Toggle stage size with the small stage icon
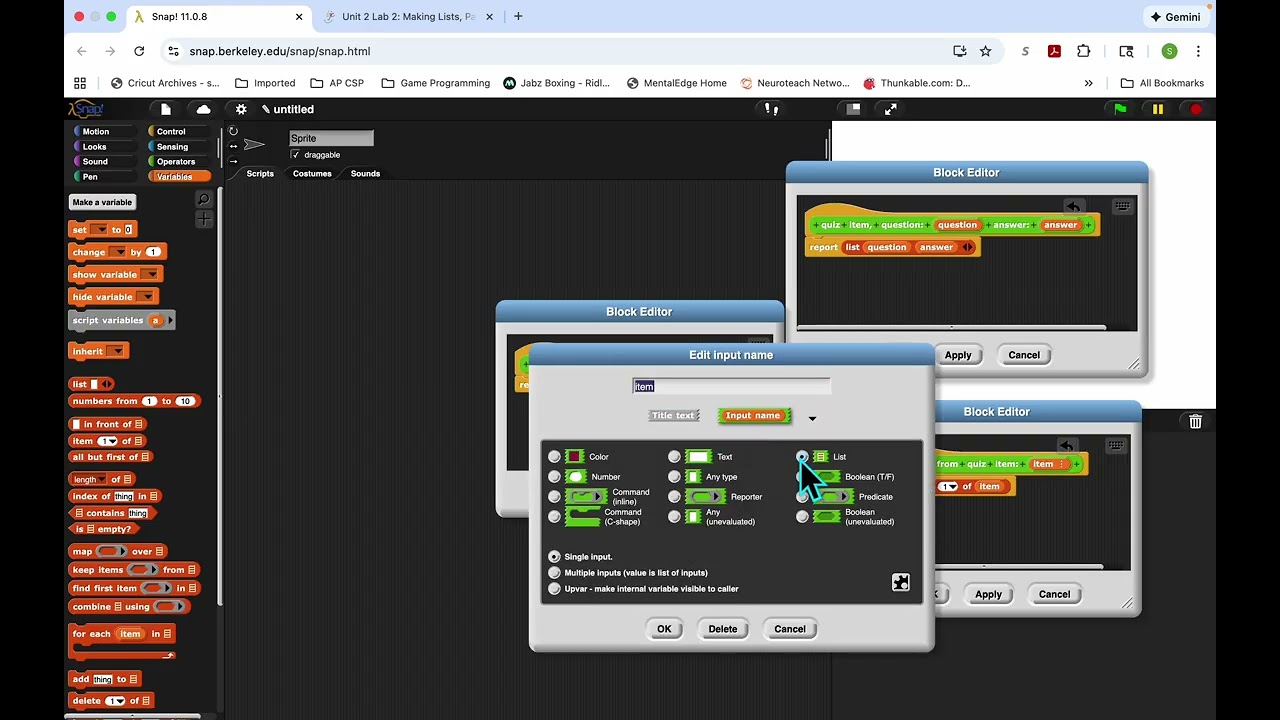The image size is (1280, 720). click(853, 109)
